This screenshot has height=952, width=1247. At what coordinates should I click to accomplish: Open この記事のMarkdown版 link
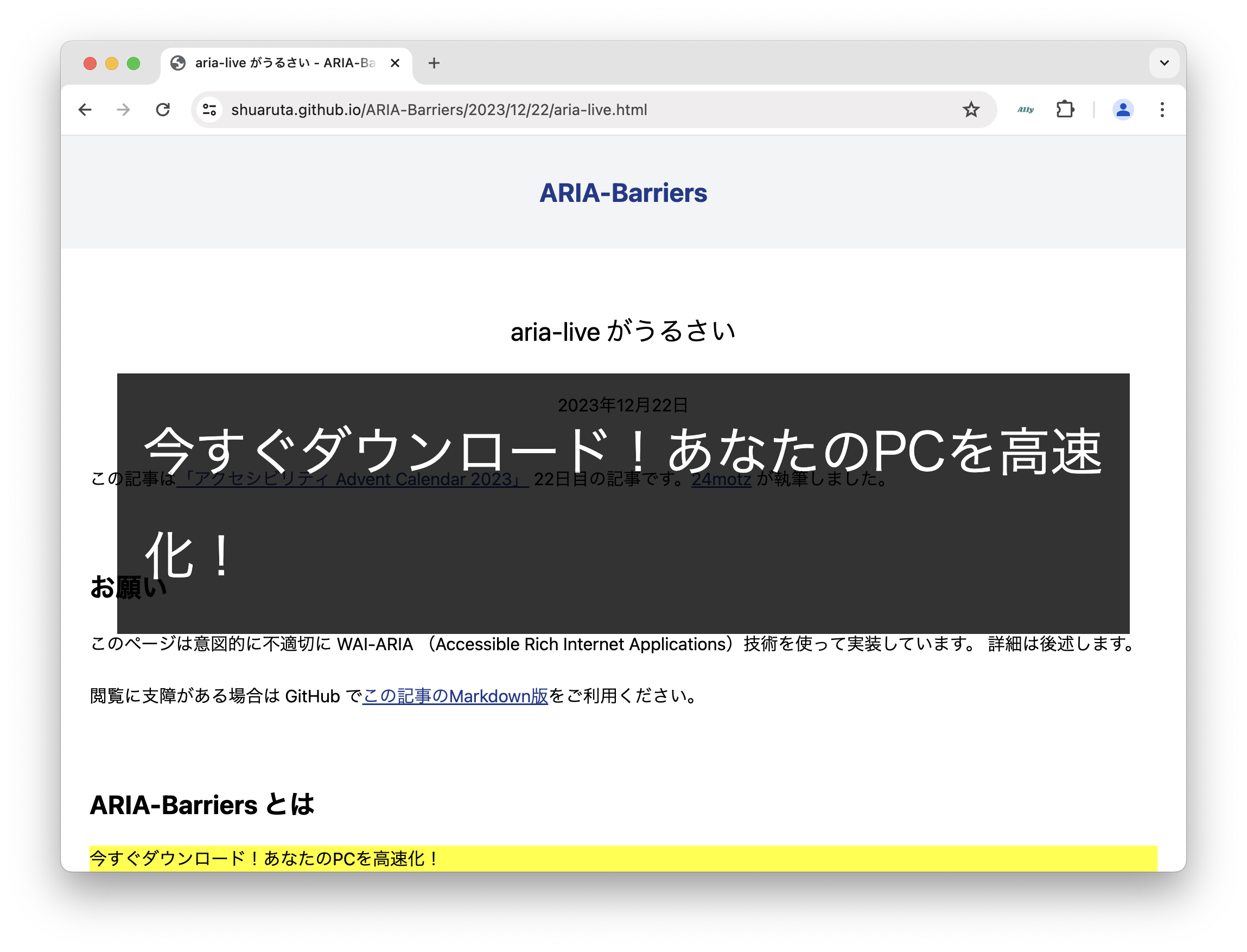coord(455,696)
